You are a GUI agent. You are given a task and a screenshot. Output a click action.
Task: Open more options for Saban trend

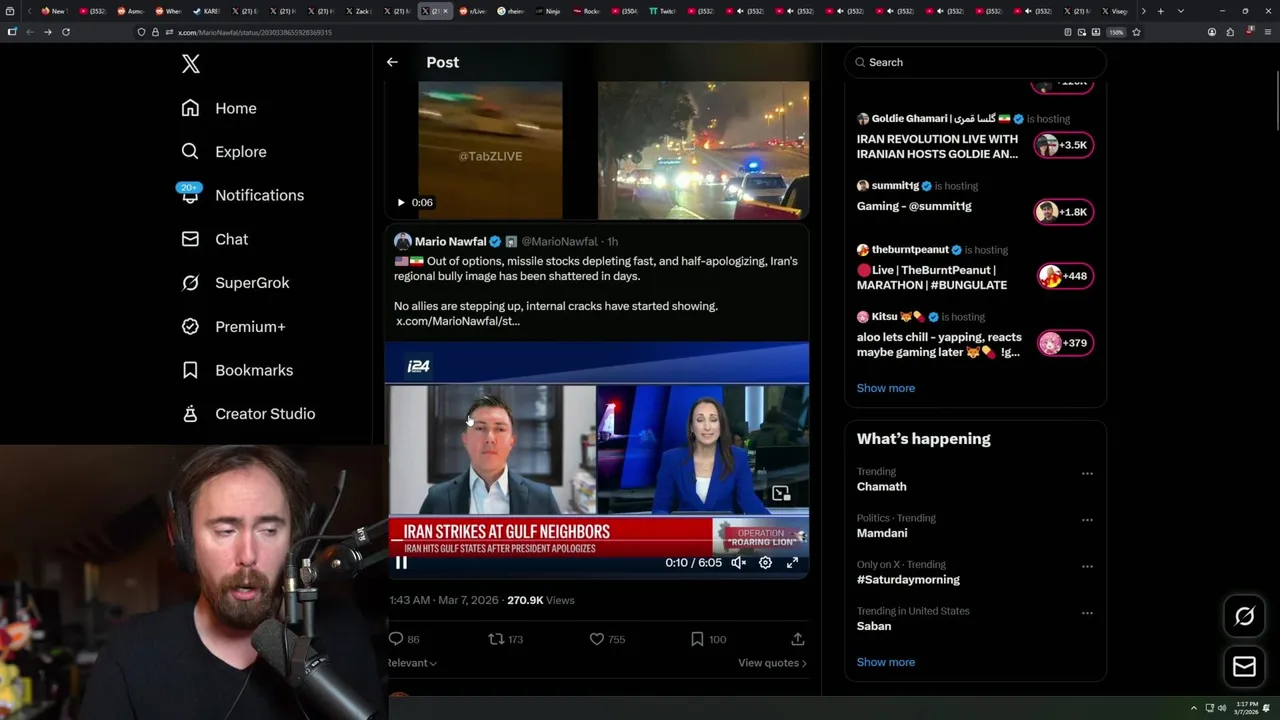coord(1087,613)
